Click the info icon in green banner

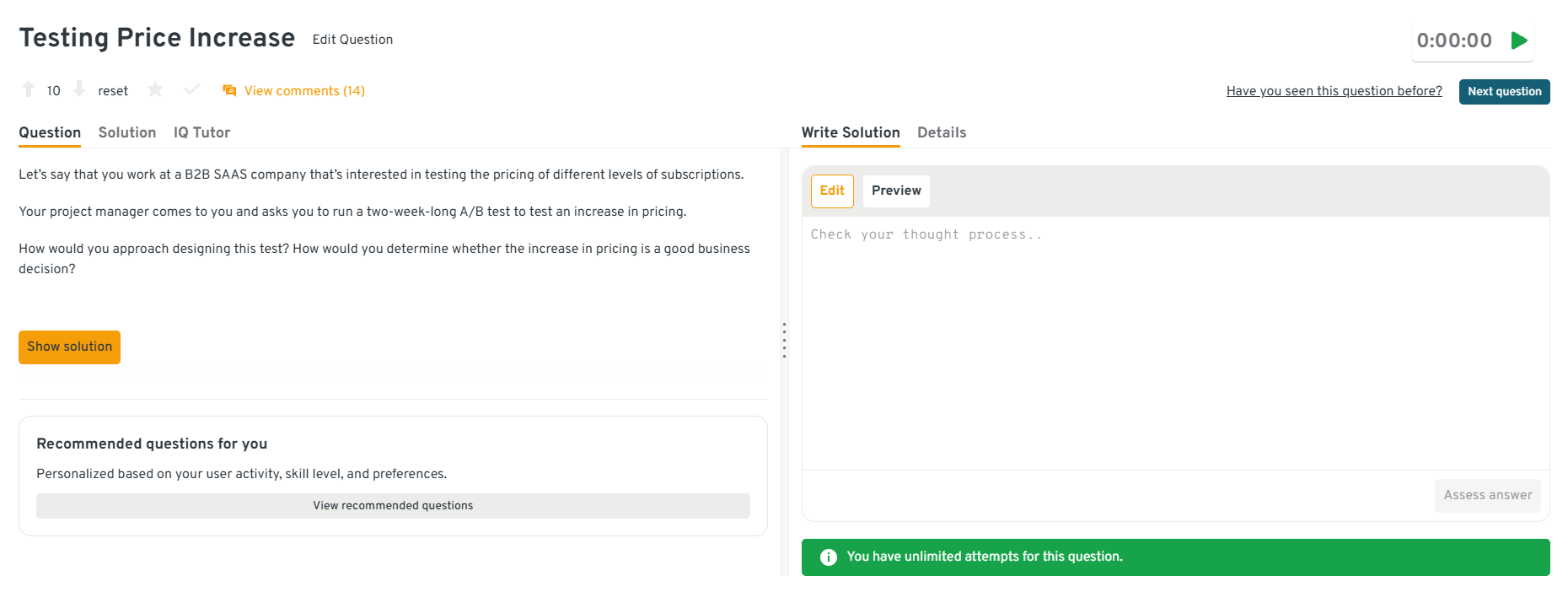[x=828, y=557]
